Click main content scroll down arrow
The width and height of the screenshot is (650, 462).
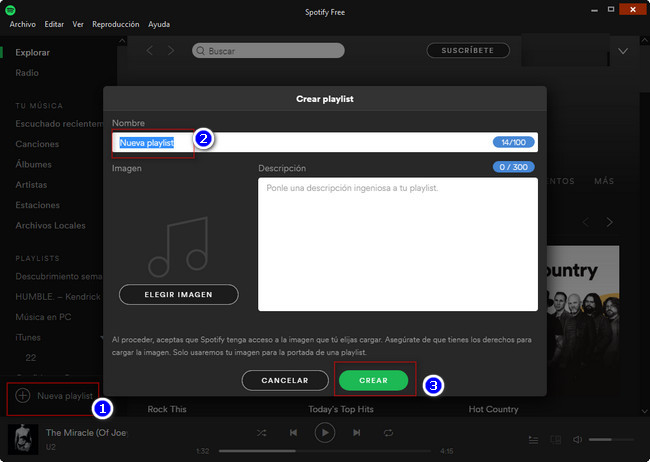pos(645,411)
